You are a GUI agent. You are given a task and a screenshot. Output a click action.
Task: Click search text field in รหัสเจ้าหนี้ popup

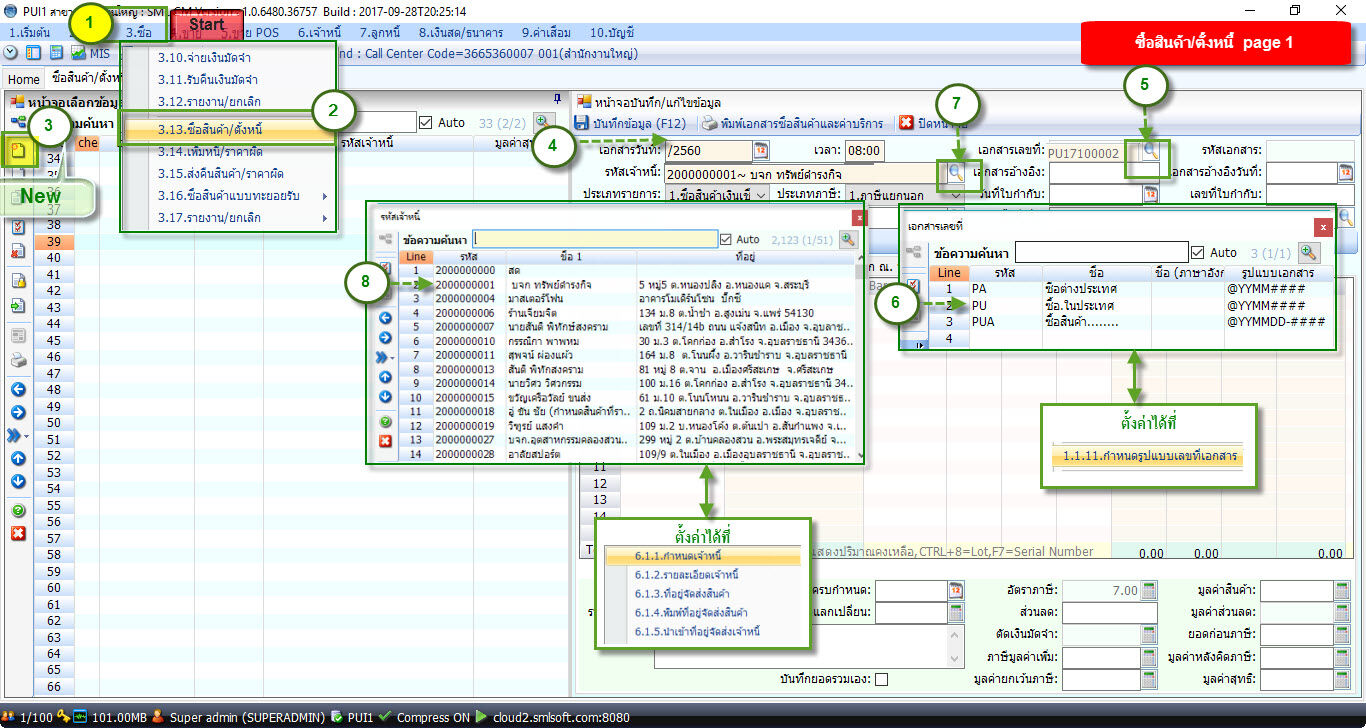[595, 240]
